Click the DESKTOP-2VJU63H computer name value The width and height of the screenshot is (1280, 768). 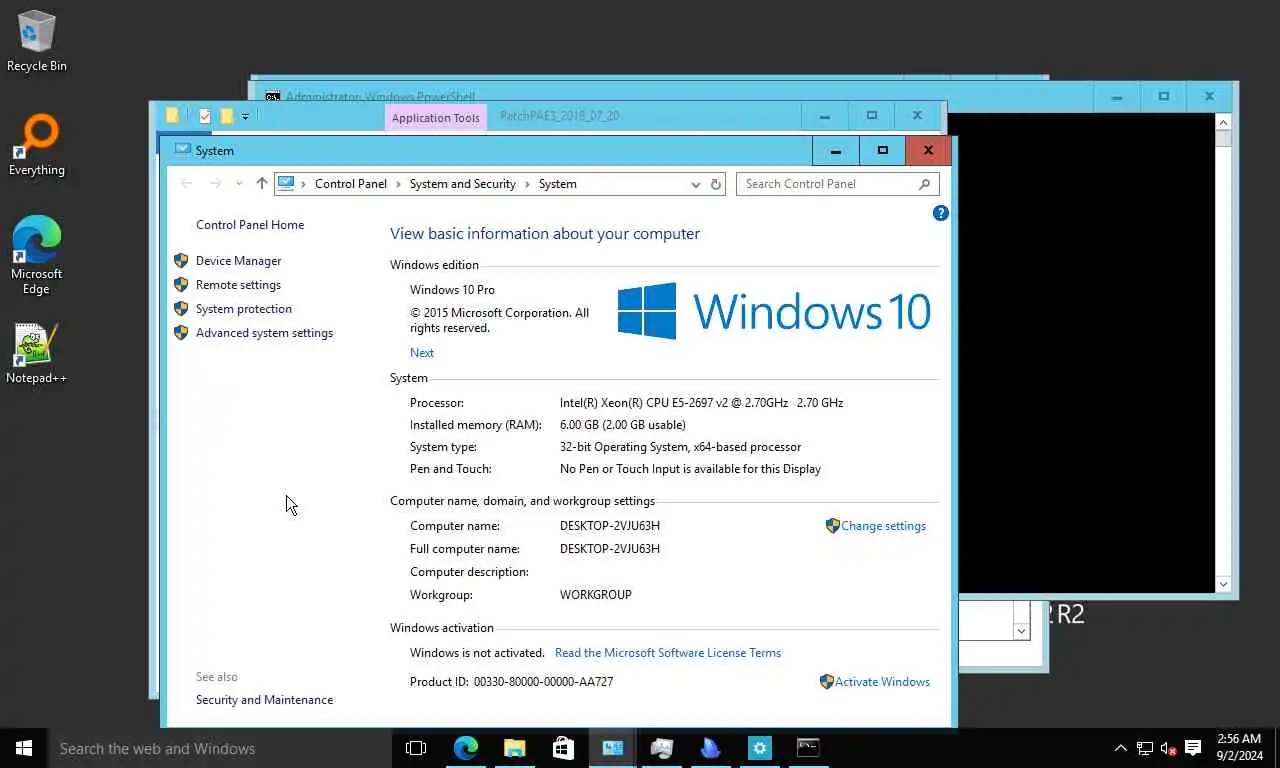(x=610, y=526)
